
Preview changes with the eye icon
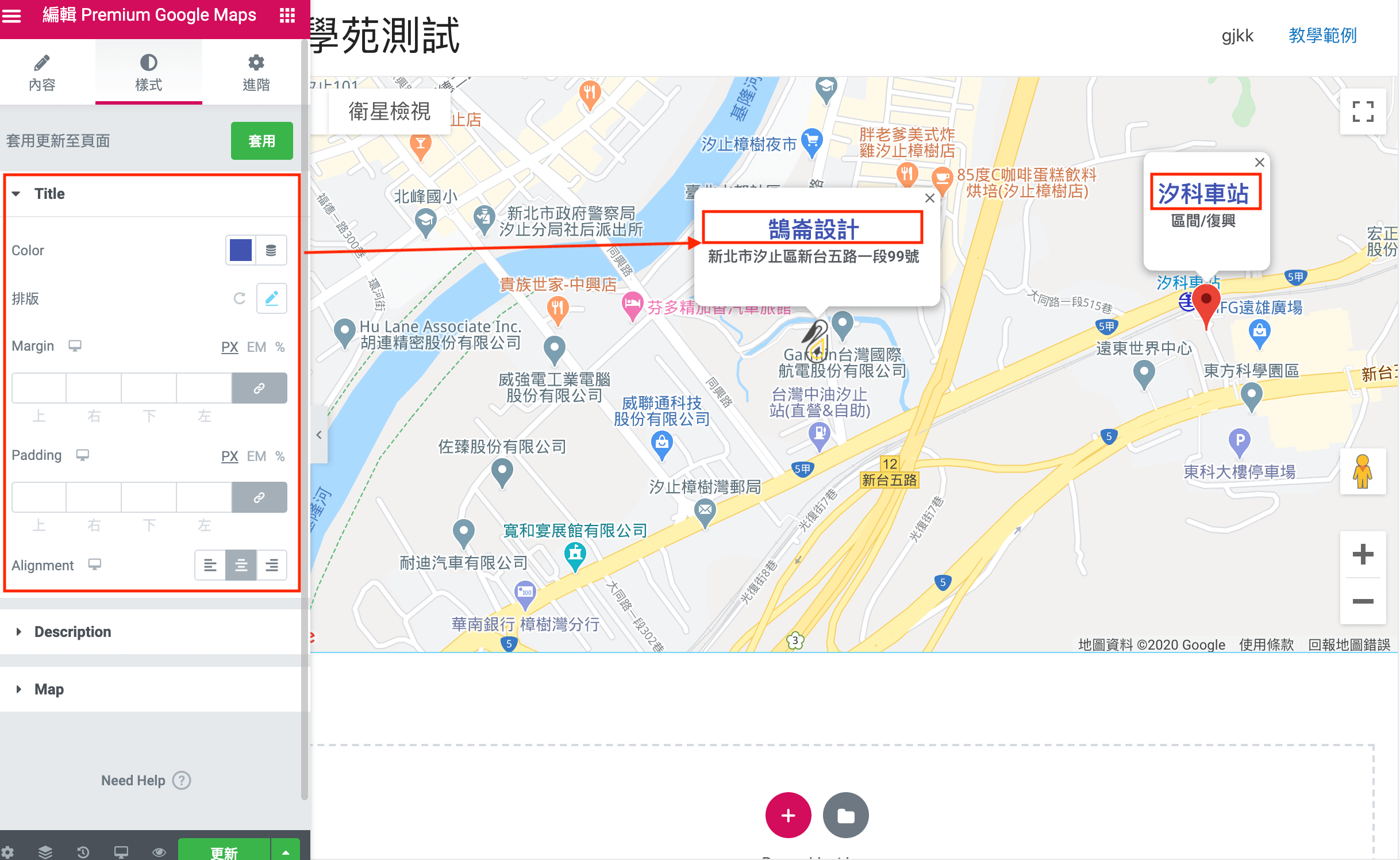[159, 852]
